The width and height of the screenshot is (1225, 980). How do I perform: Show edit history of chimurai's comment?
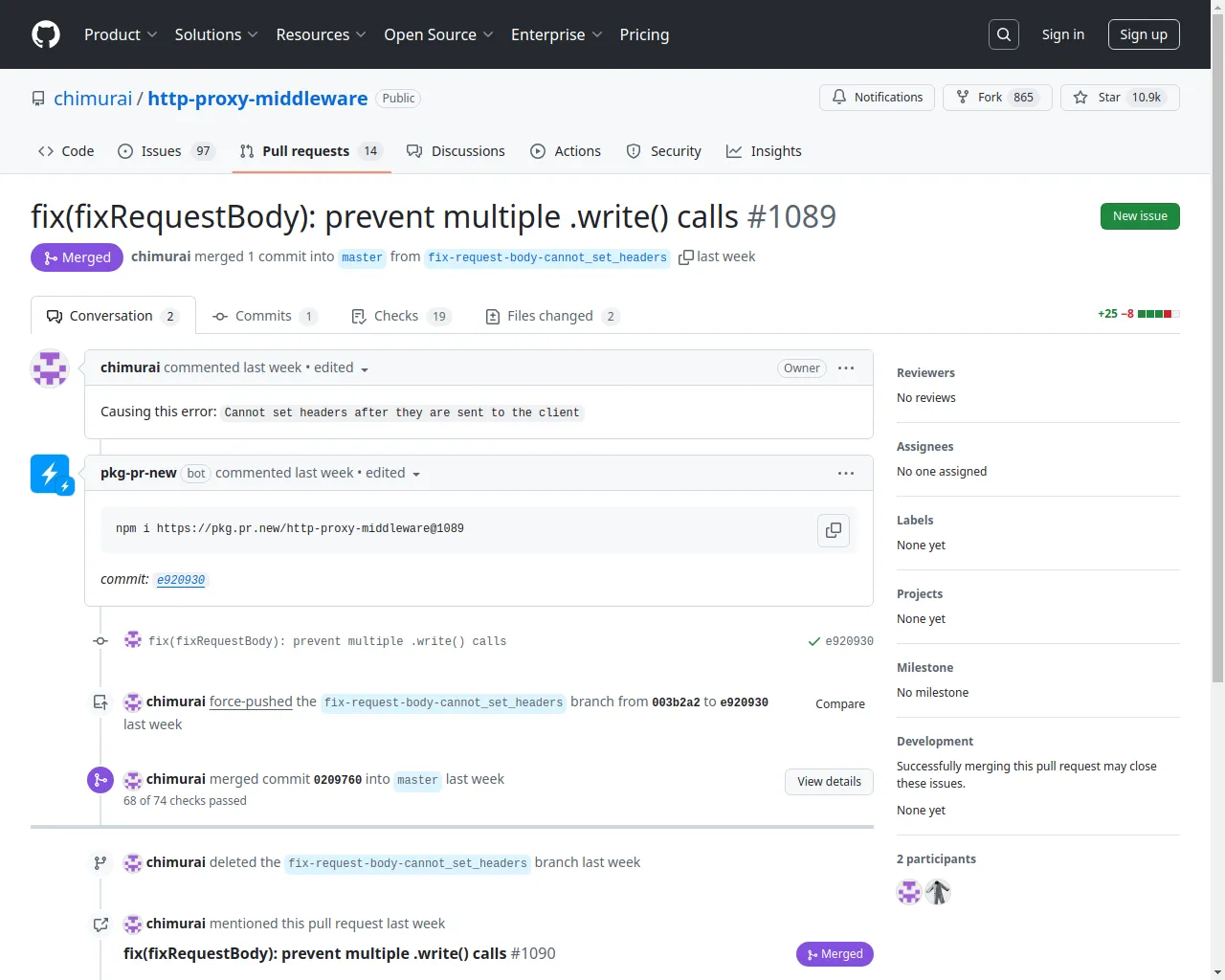click(341, 368)
